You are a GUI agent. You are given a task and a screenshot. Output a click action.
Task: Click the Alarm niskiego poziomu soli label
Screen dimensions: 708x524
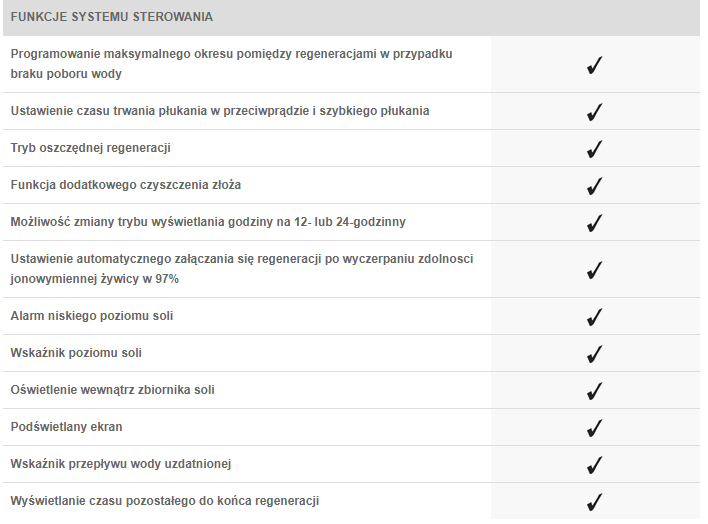click(x=93, y=316)
